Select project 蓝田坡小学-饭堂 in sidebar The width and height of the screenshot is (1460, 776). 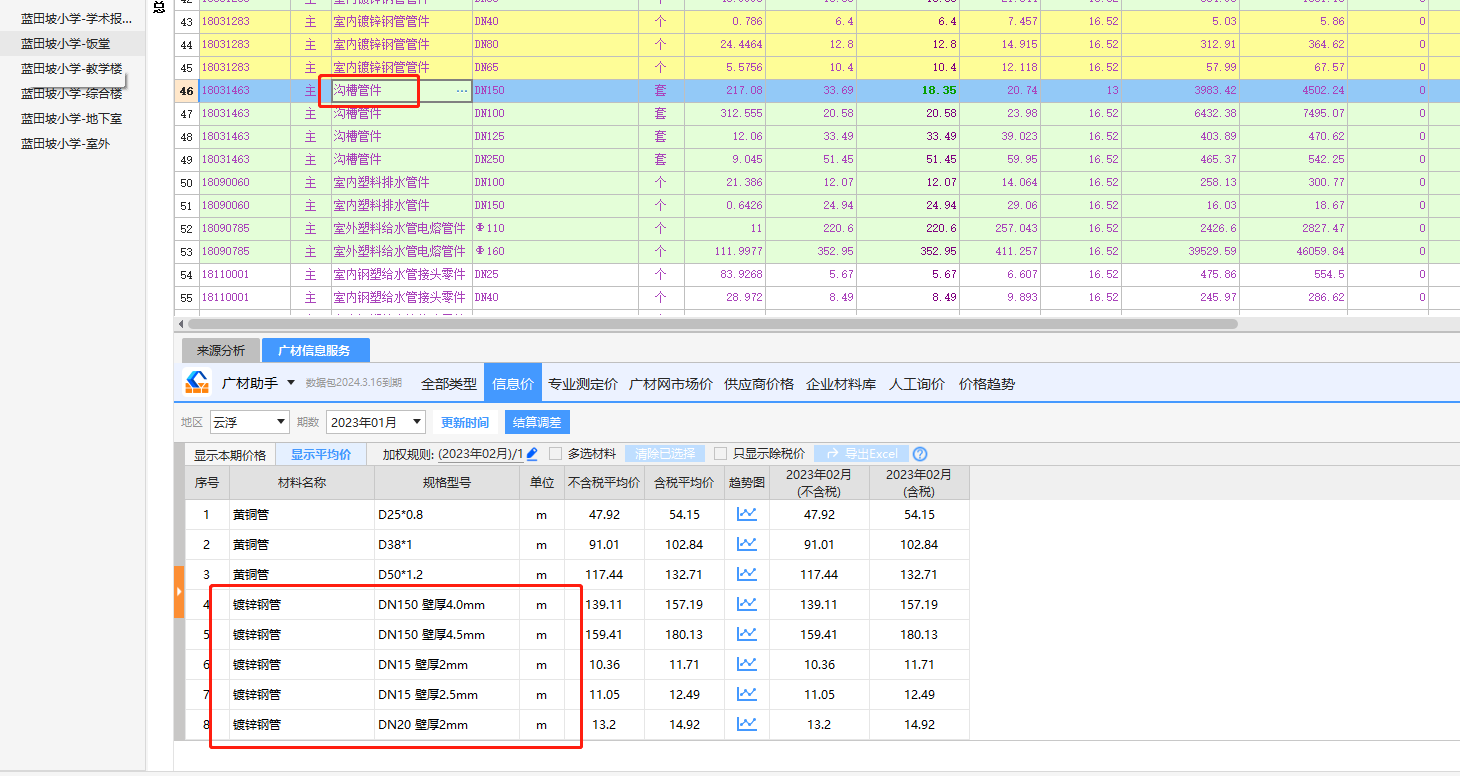point(70,43)
